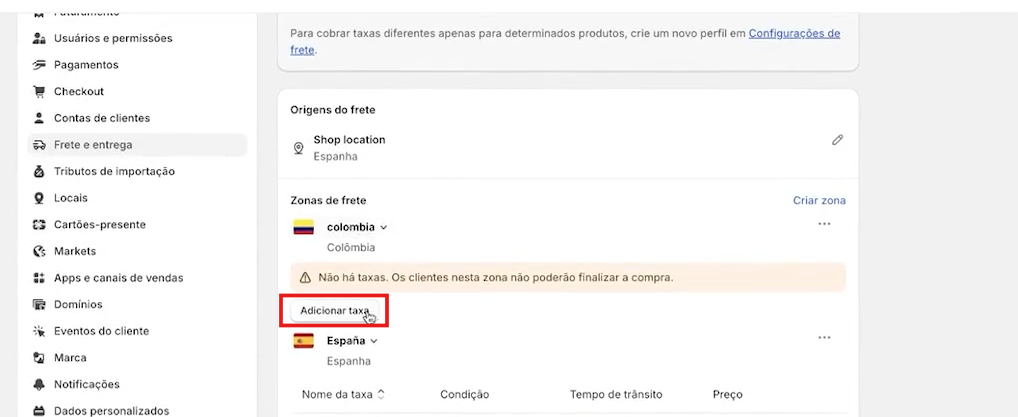Expand the colombia zone chevron
Image resolution: width=1018 pixels, height=417 pixels.
[384, 227]
